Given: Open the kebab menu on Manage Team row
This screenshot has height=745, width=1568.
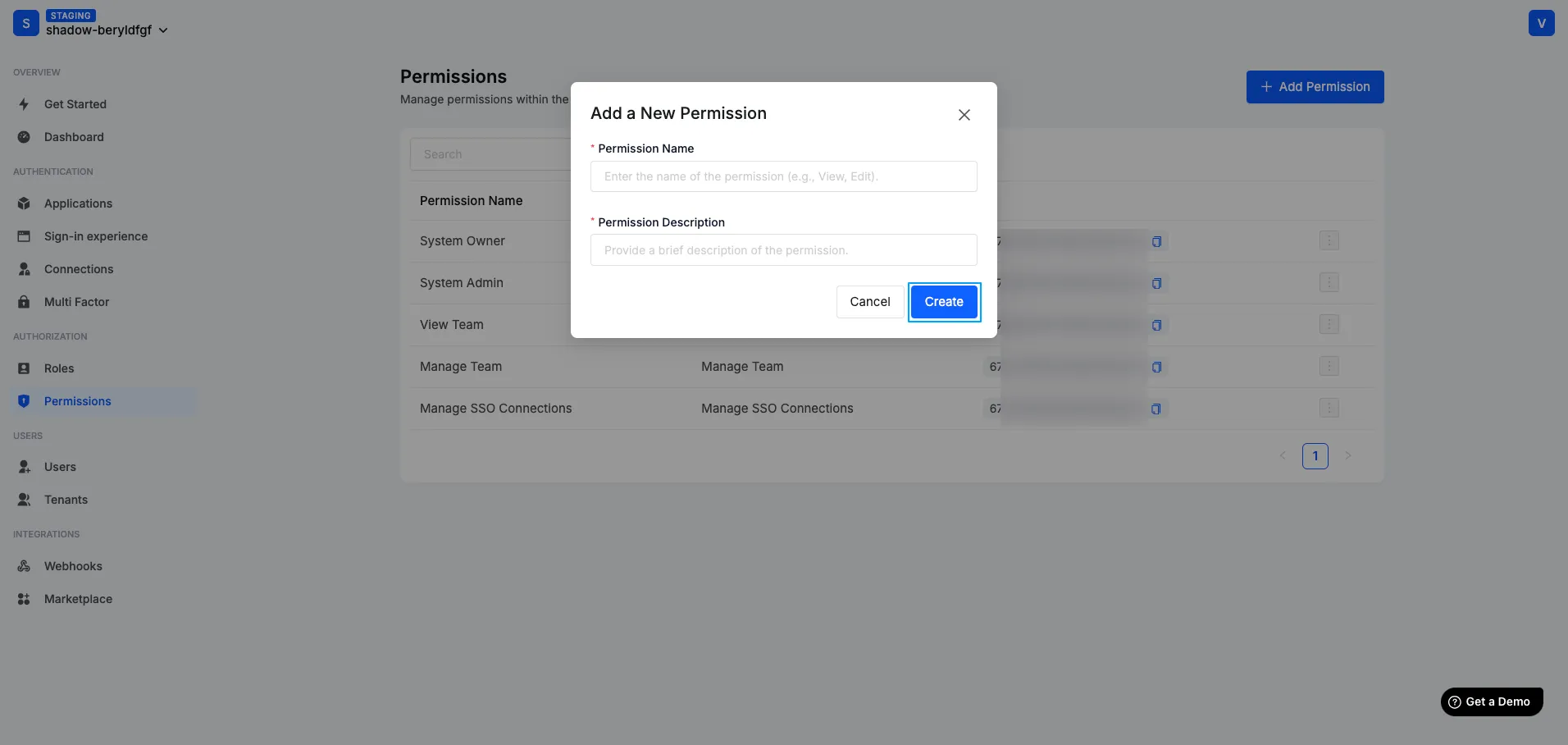Looking at the screenshot, I should (x=1329, y=367).
